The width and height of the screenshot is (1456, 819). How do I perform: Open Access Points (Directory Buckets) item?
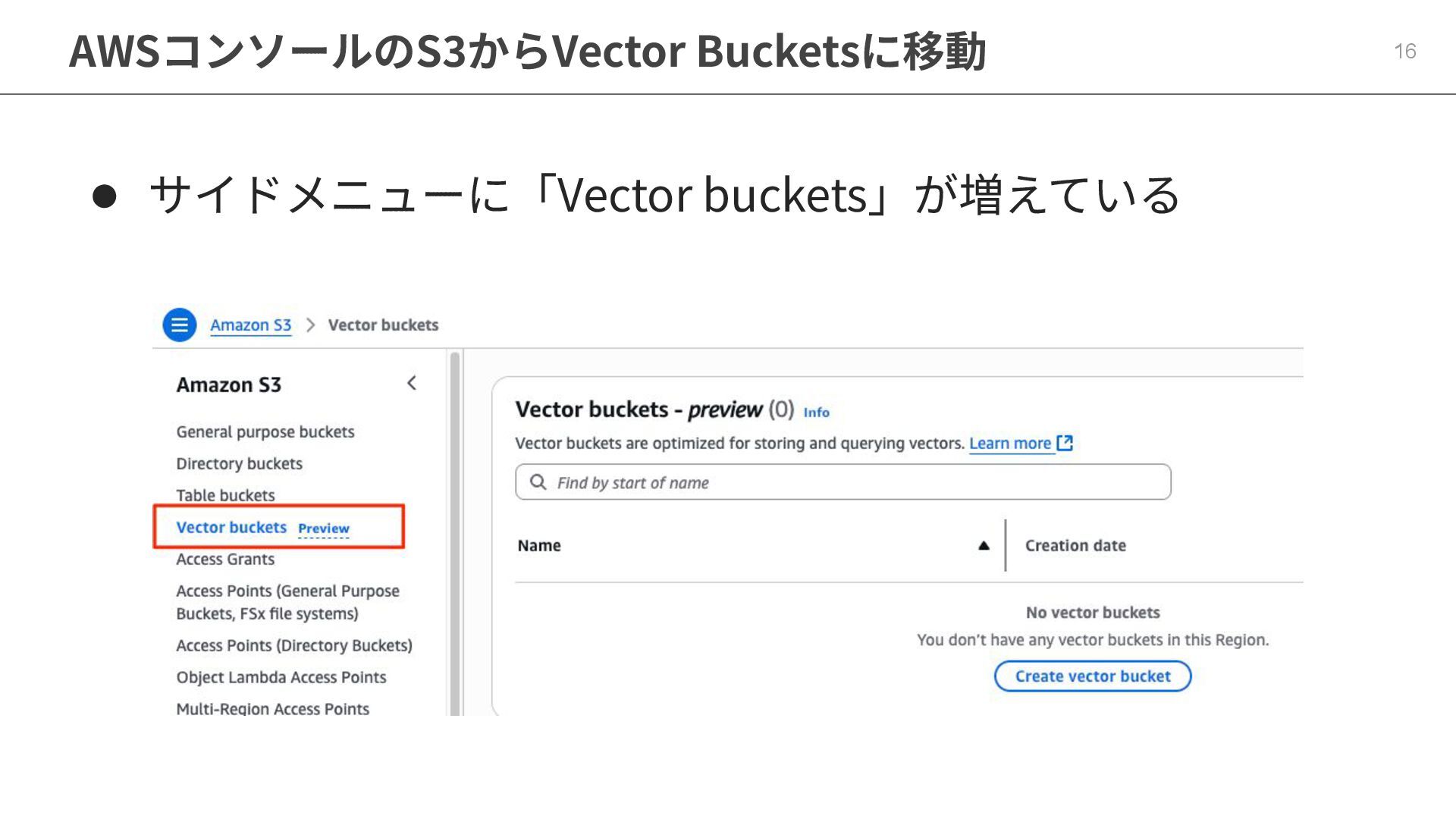point(294,645)
